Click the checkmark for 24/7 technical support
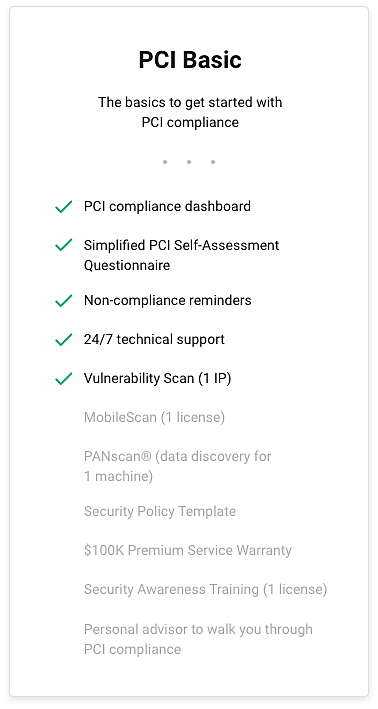Viewport: 378px width, 709px height. [64, 340]
